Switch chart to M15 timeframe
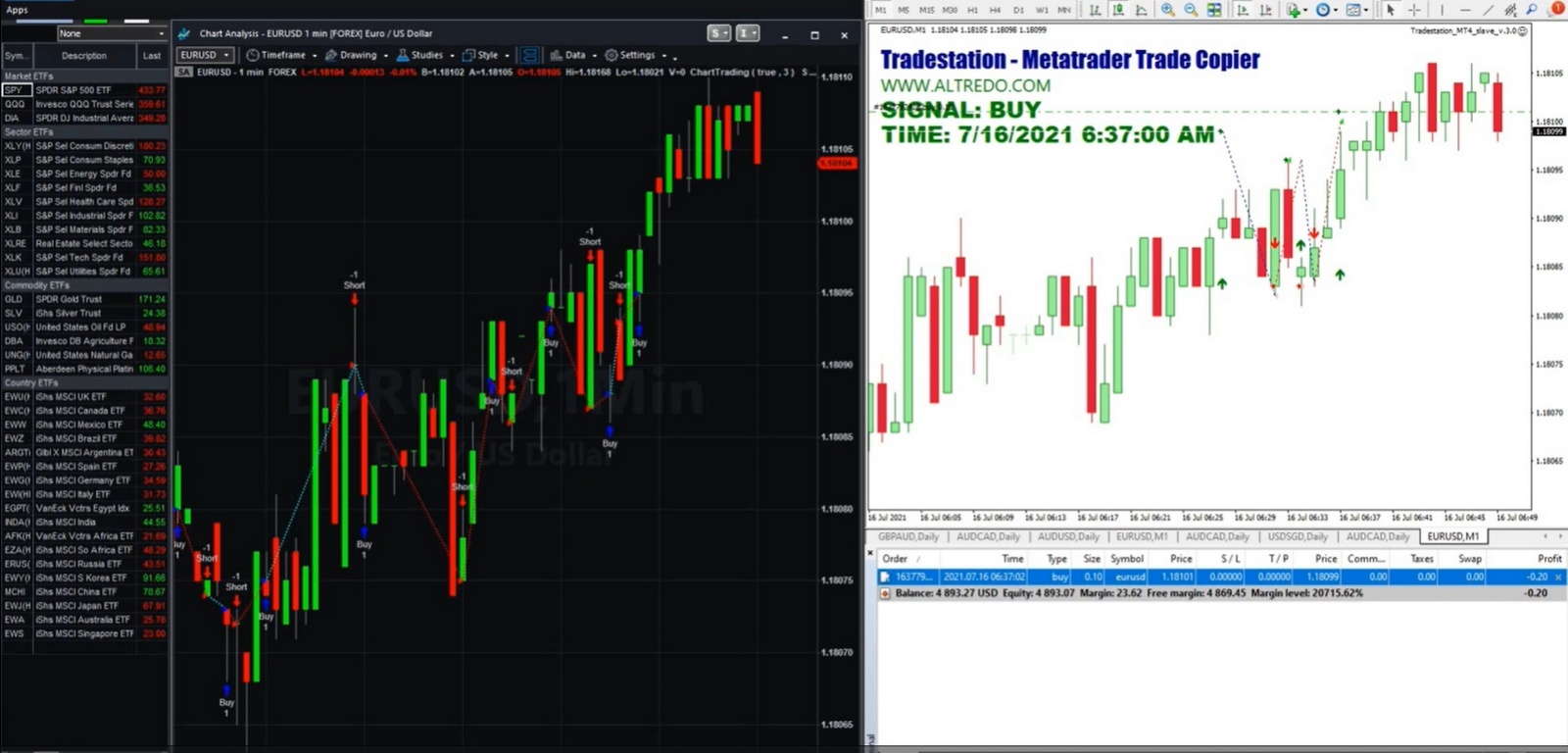 click(x=926, y=10)
